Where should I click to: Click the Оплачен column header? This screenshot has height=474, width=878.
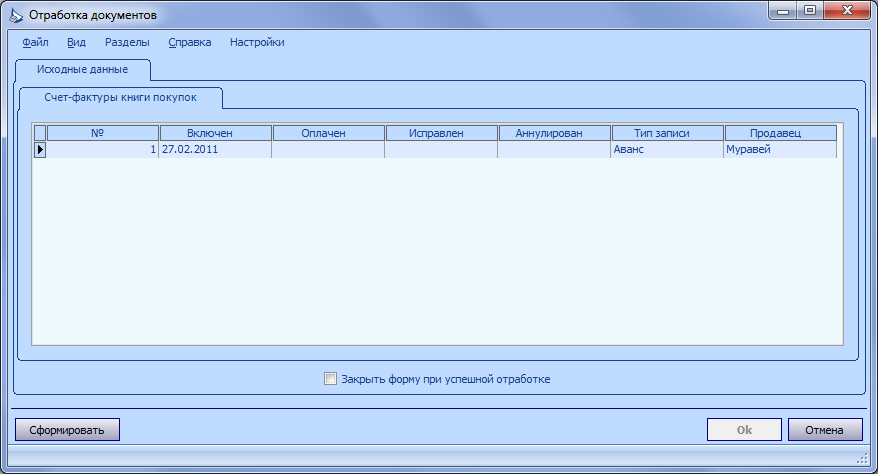coord(329,133)
